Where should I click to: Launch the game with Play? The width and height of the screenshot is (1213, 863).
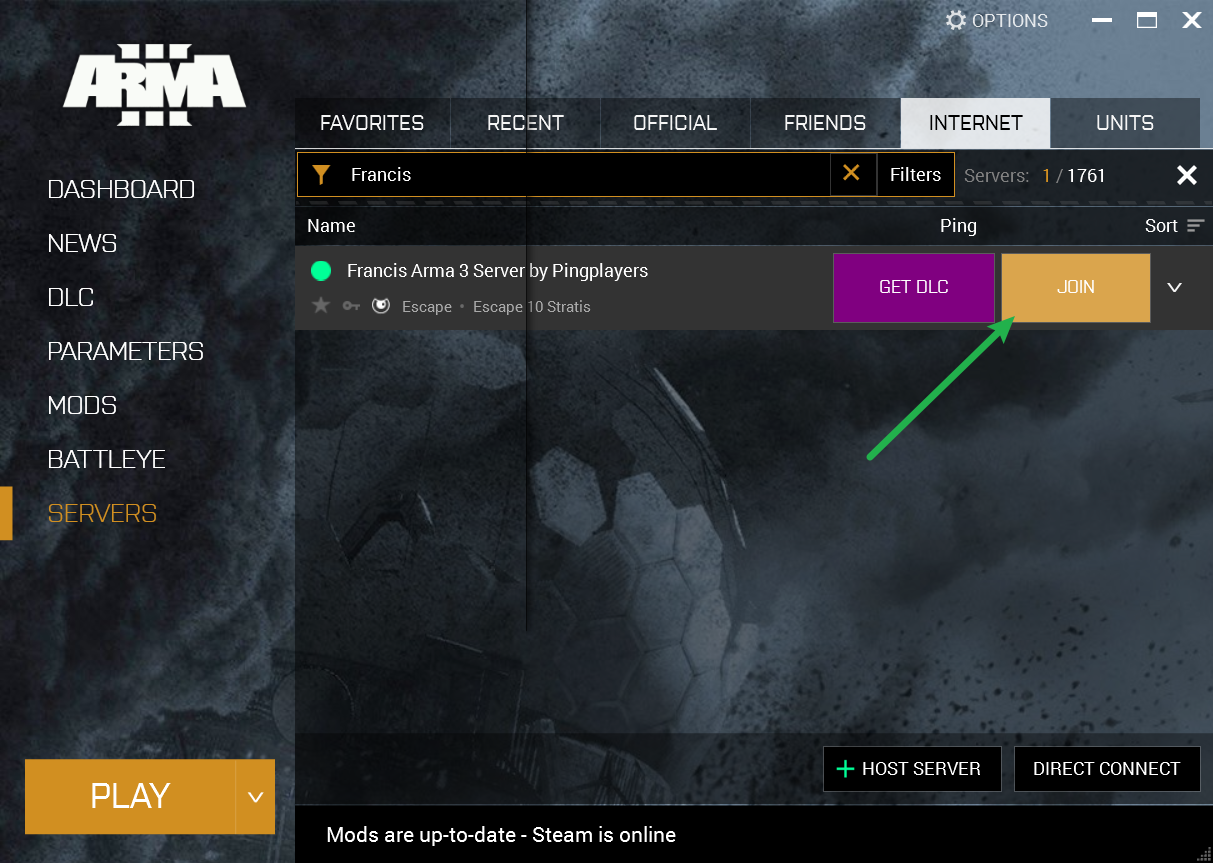[x=130, y=797]
